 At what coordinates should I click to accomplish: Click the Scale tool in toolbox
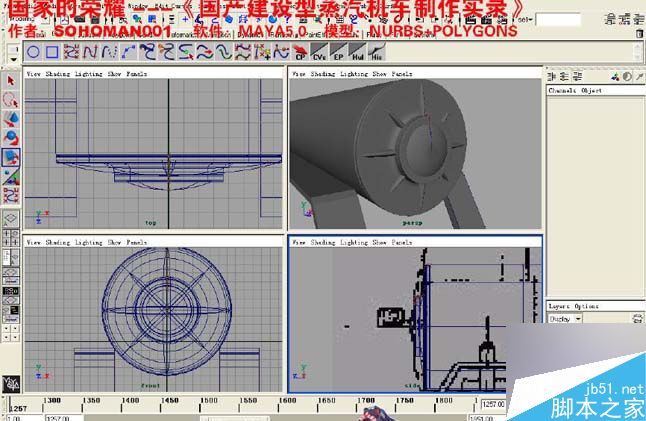[x=11, y=156]
